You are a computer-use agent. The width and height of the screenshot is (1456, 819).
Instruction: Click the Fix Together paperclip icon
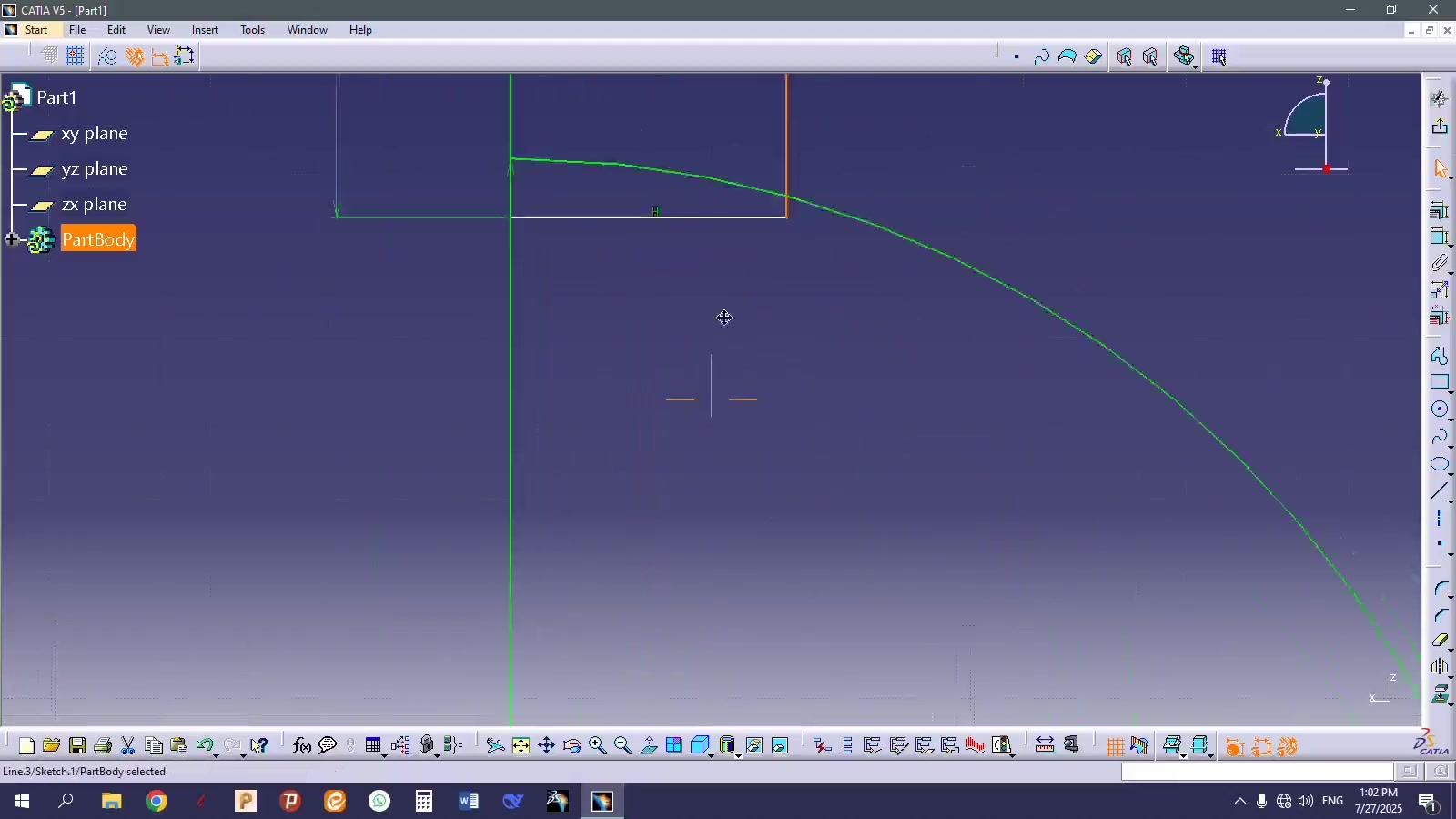[1439, 264]
